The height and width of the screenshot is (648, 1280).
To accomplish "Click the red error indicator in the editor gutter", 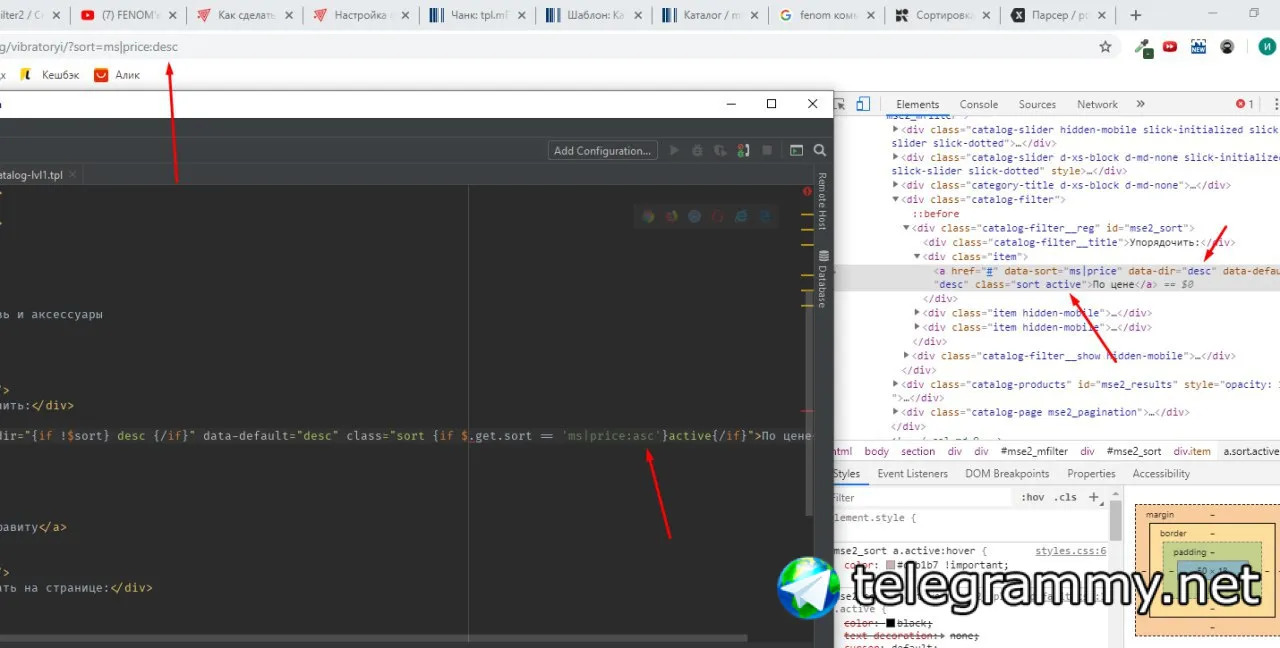I will coord(807,191).
